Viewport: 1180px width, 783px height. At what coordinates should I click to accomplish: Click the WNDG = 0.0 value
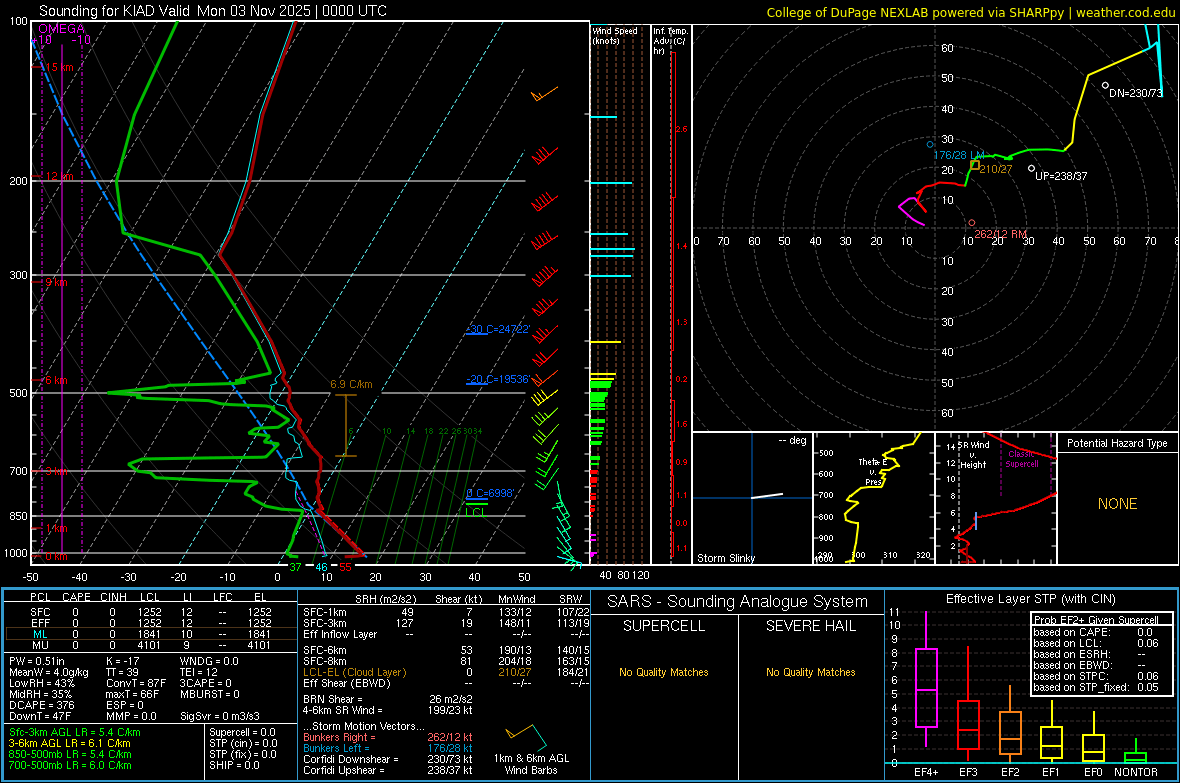(x=209, y=661)
